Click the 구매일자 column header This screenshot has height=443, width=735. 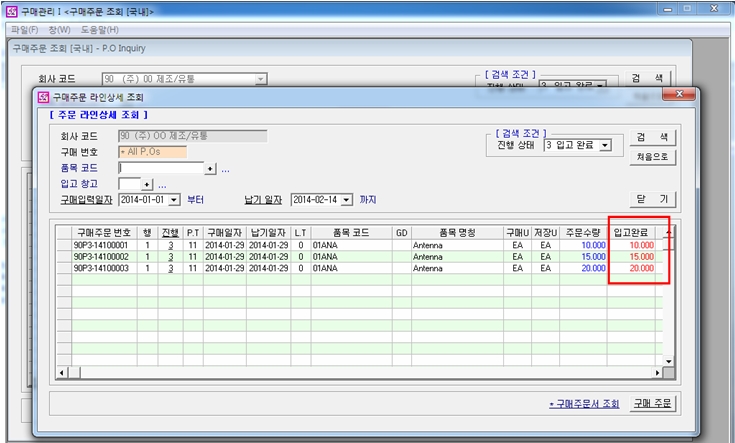[225, 233]
